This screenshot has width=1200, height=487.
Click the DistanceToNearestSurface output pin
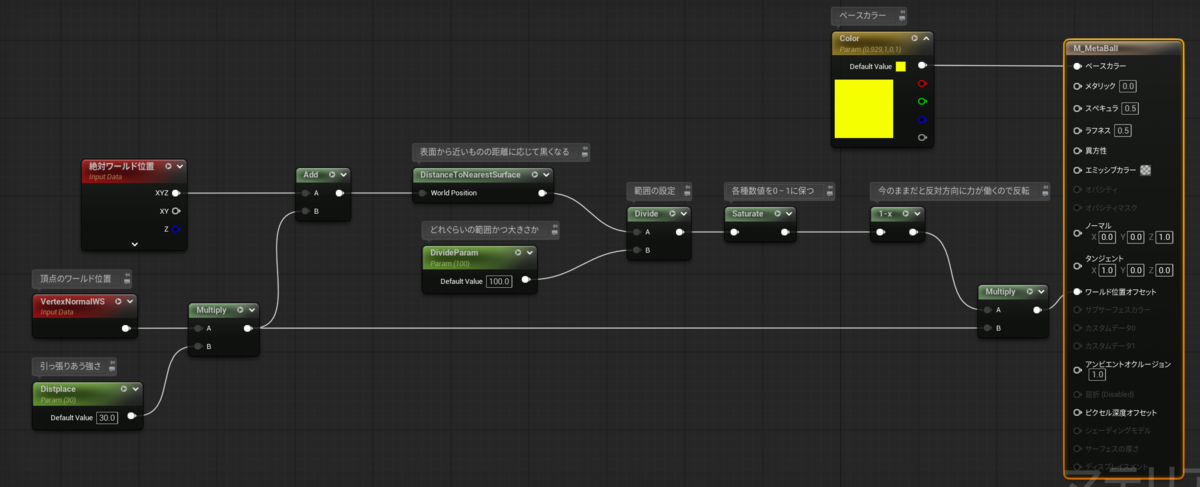(542, 193)
